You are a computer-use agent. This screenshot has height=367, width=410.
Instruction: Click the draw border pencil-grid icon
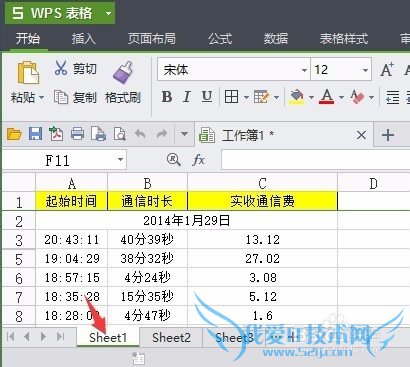coord(261,97)
